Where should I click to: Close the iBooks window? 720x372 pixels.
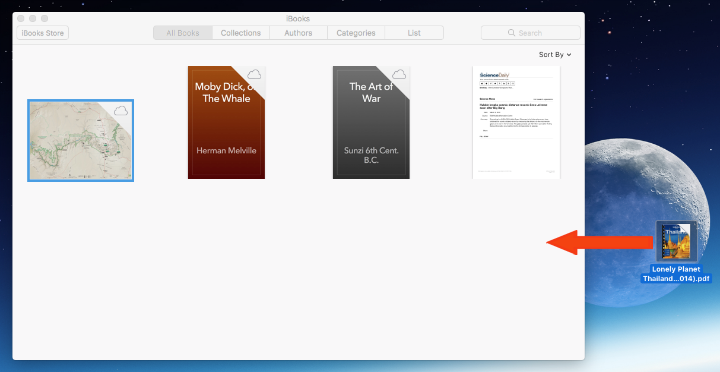tap(20, 18)
